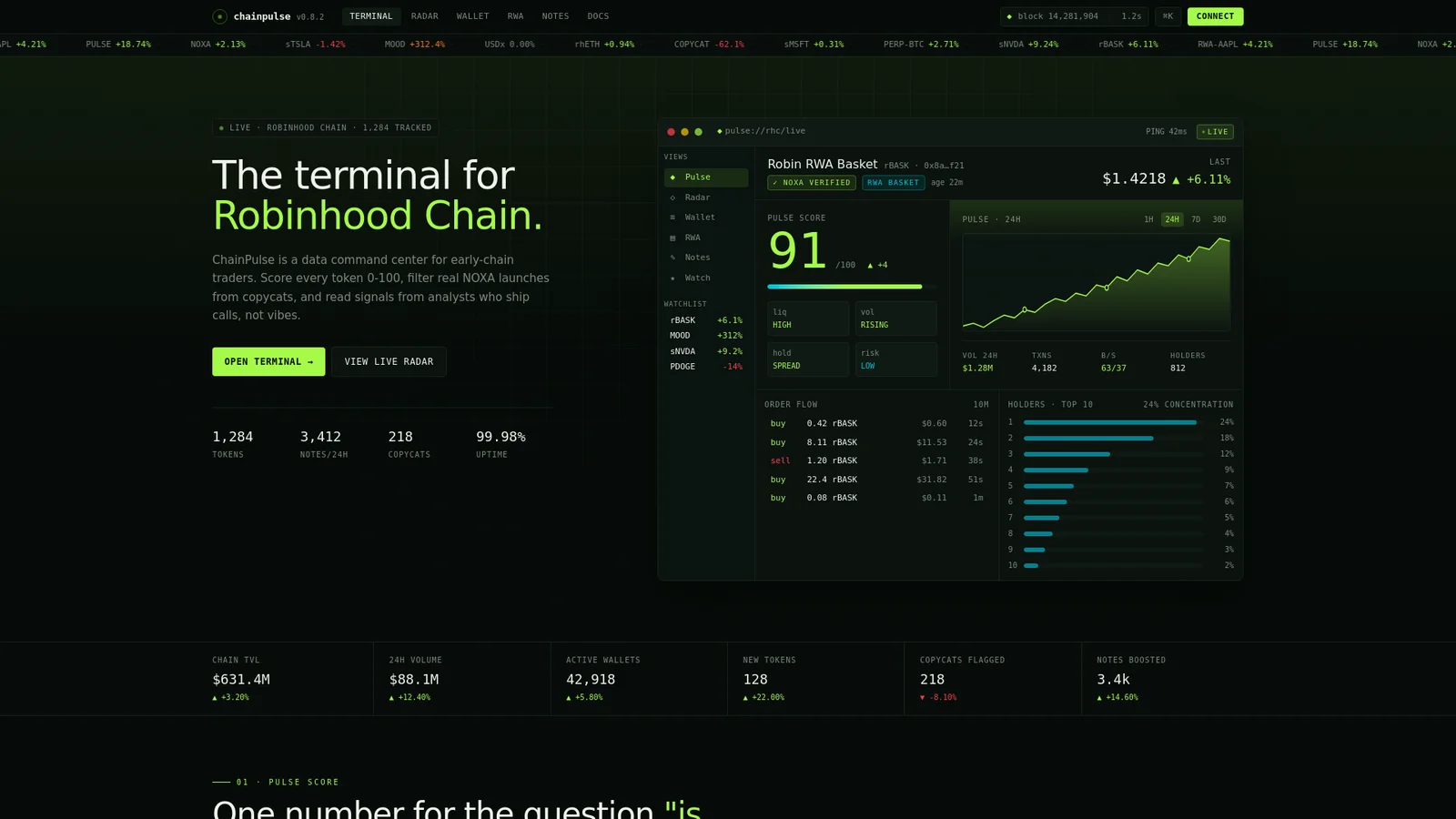Open the RWA sidebar view
This screenshot has width=1456, height=819.
click(x=706, y=238)
